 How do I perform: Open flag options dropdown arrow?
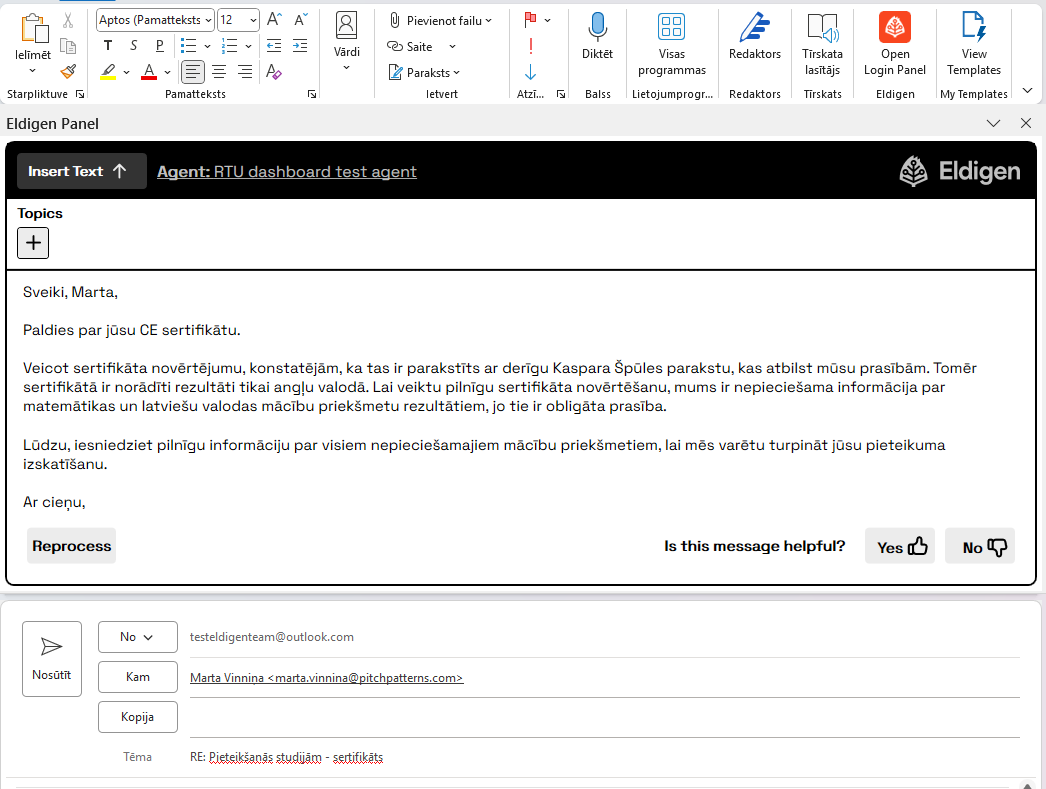[548, 21]
